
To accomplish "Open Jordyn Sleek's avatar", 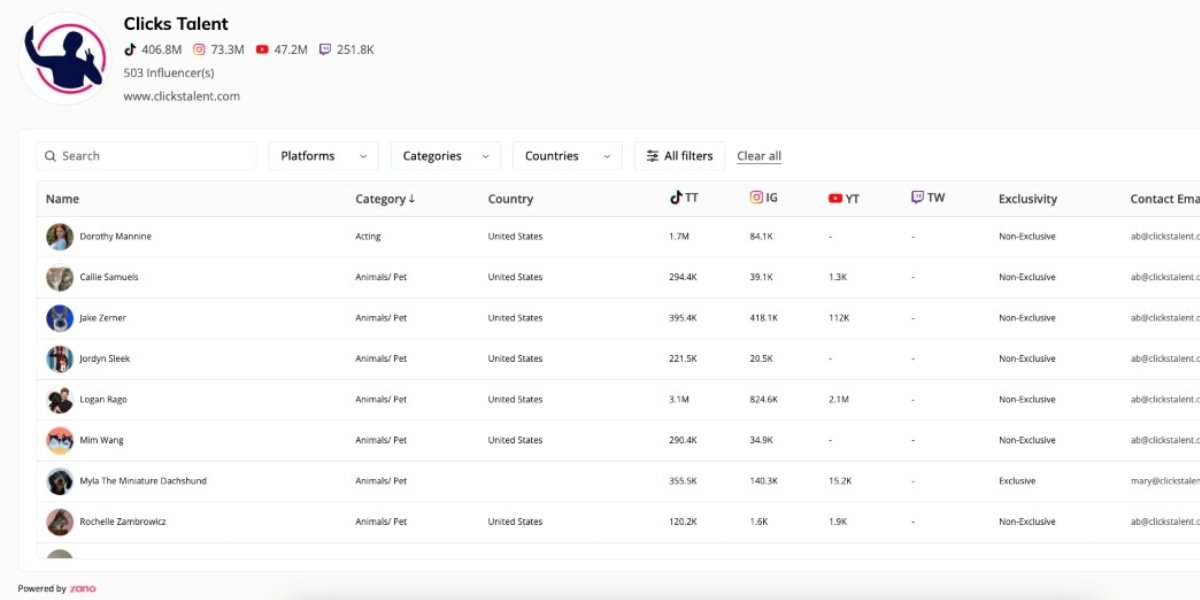I will (x=60, y=359).
